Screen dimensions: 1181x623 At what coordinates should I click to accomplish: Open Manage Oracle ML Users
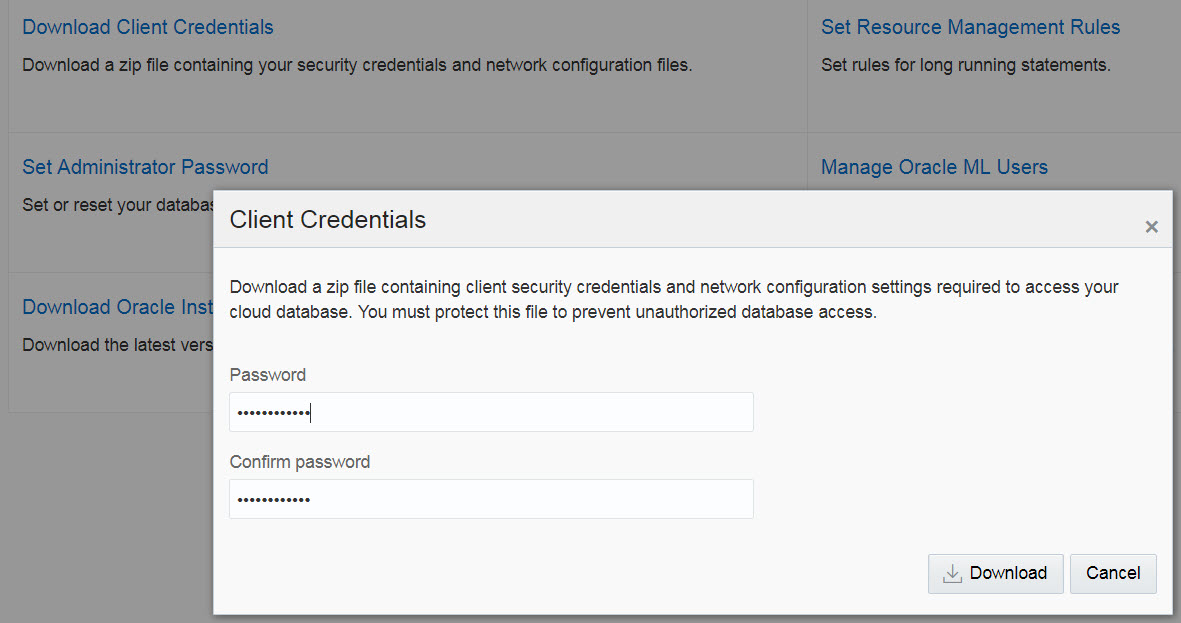pyautogui.click(x=934, y=167)
